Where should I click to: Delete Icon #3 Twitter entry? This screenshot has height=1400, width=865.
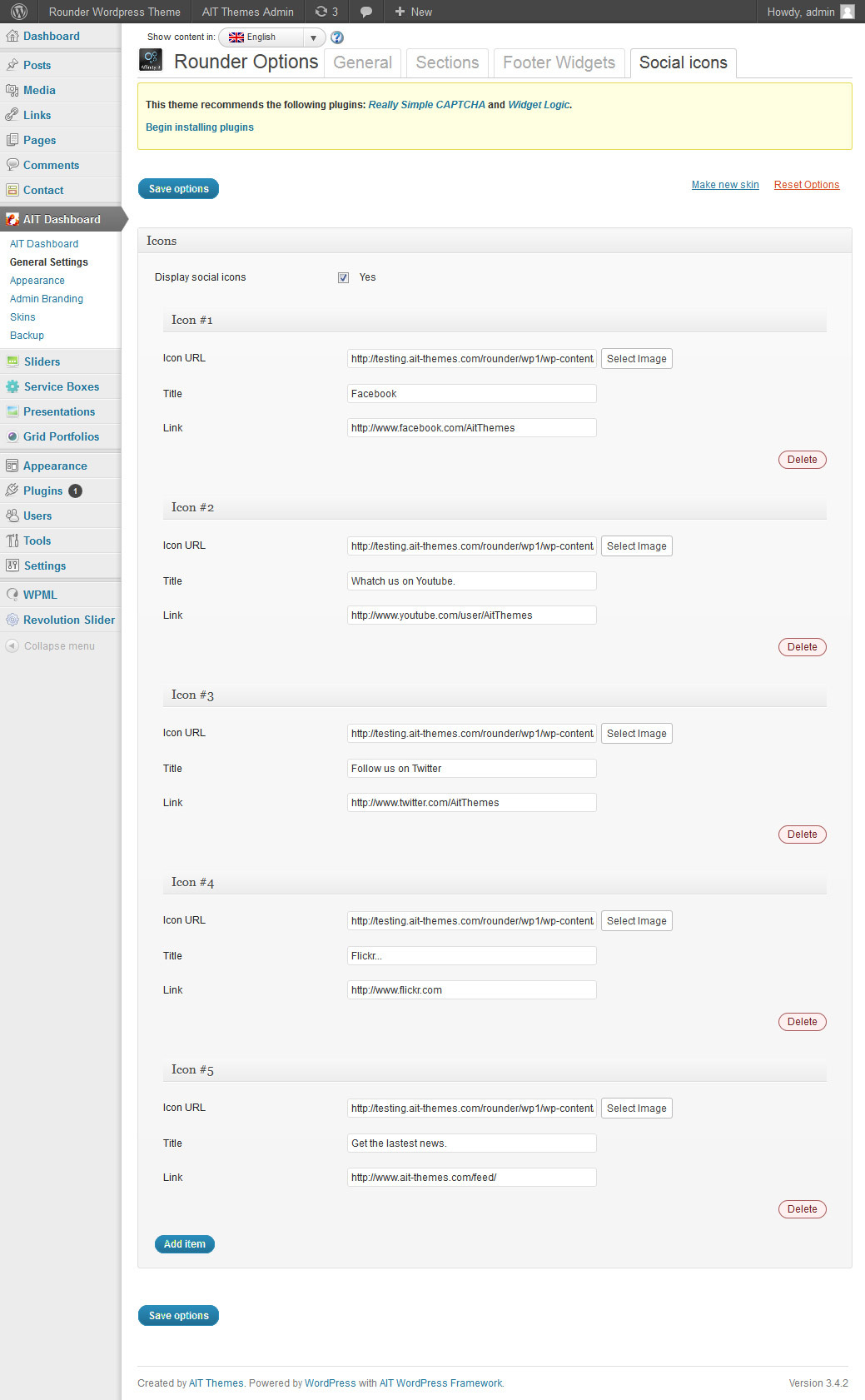(802, 835)
